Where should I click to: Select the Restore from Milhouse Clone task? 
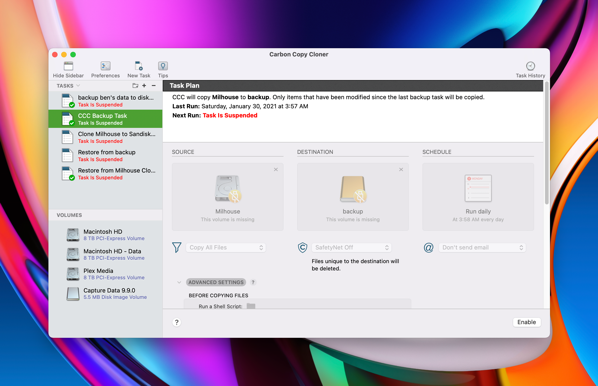pos(105,174)
